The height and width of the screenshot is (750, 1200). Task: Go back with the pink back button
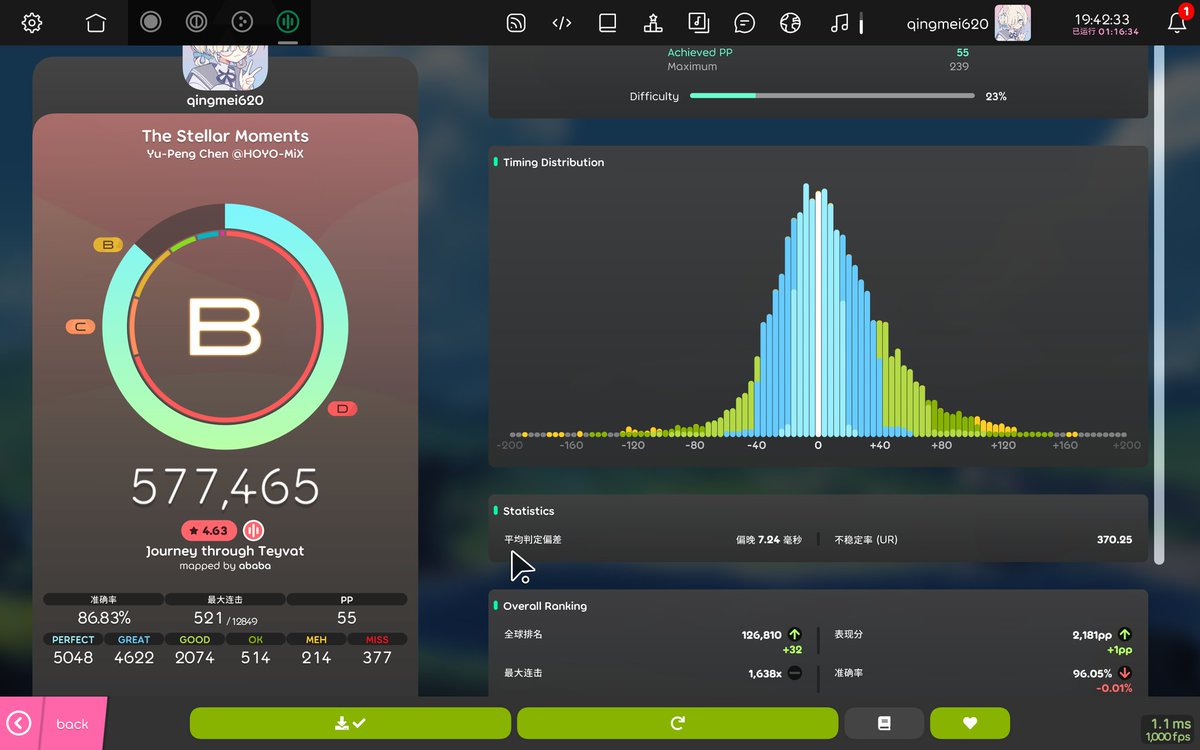click(52, 723)
